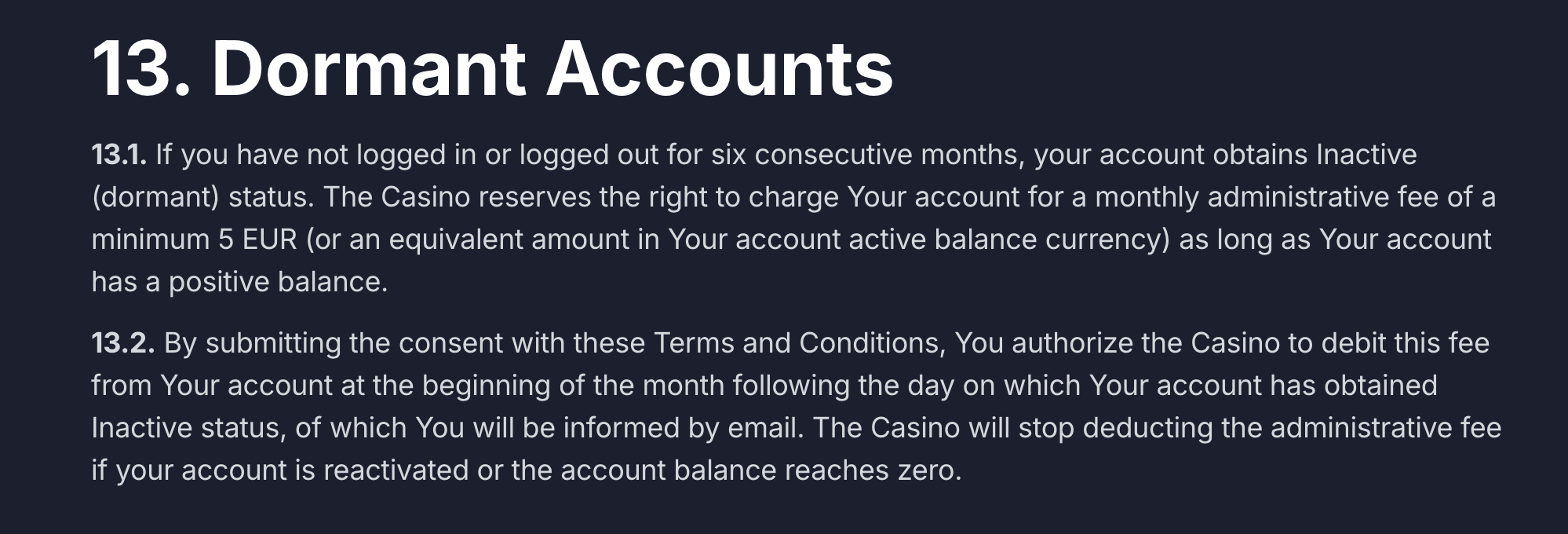The image size is (1568, 534).
Task: Click the word 'Accounts' in the heading
Action: 720,68
